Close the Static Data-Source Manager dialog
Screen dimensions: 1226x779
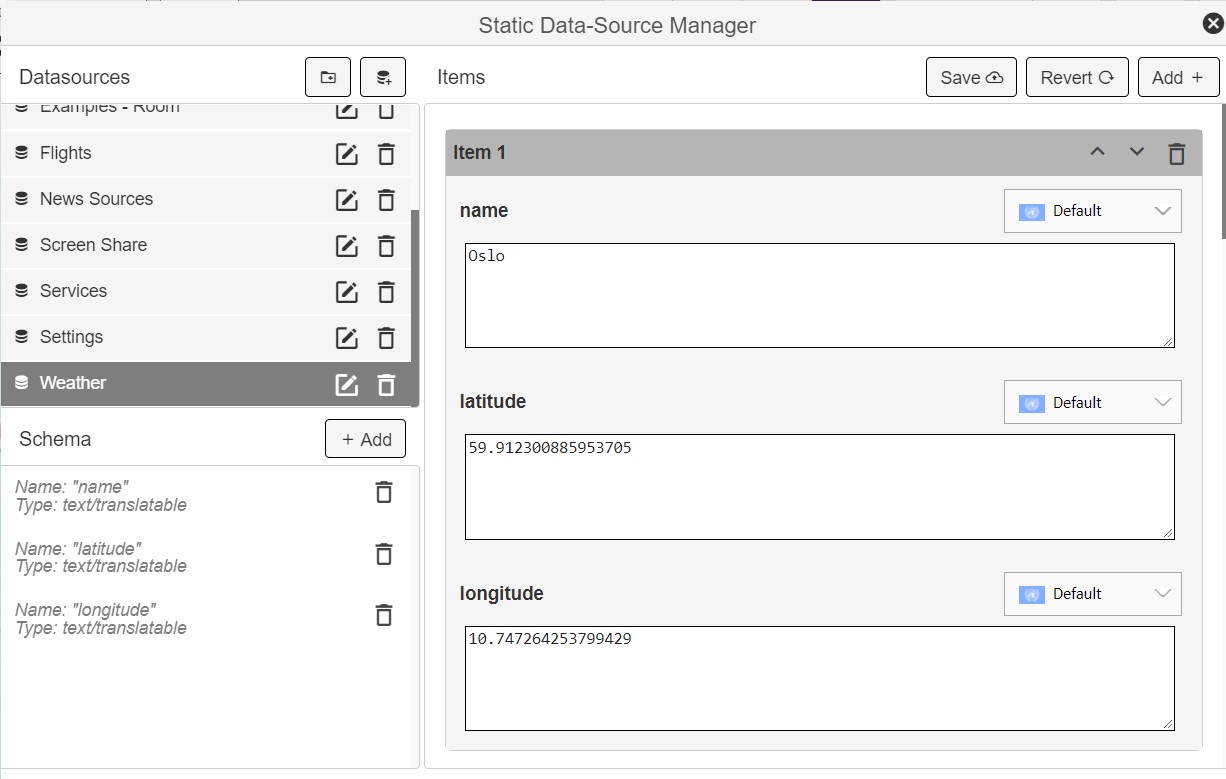pyautogui.click(x=1212, y=24)
